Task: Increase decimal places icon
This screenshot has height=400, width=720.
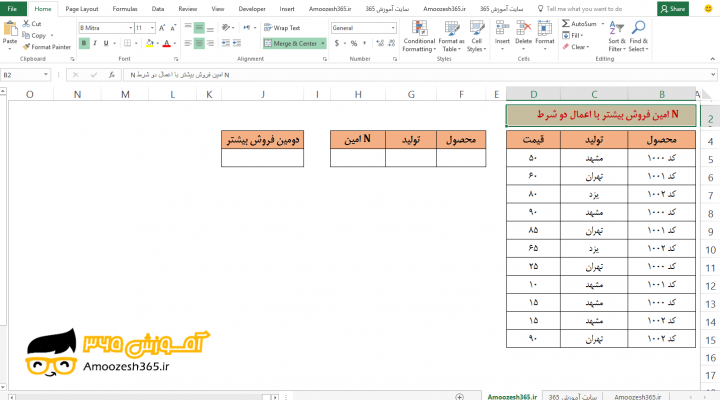Action: tap(380, 43)
